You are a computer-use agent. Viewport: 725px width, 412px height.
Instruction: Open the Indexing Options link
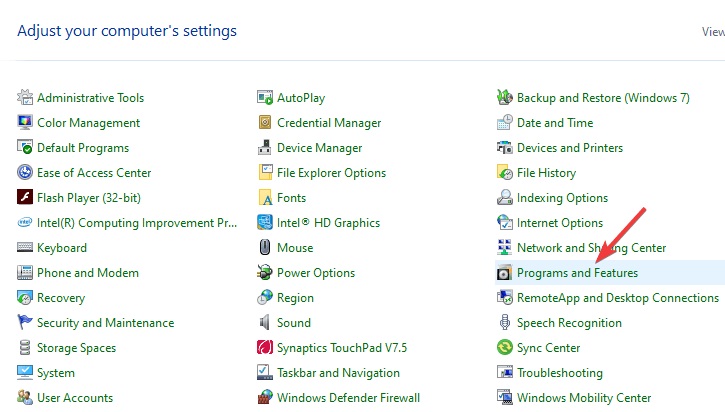point(562,198)
